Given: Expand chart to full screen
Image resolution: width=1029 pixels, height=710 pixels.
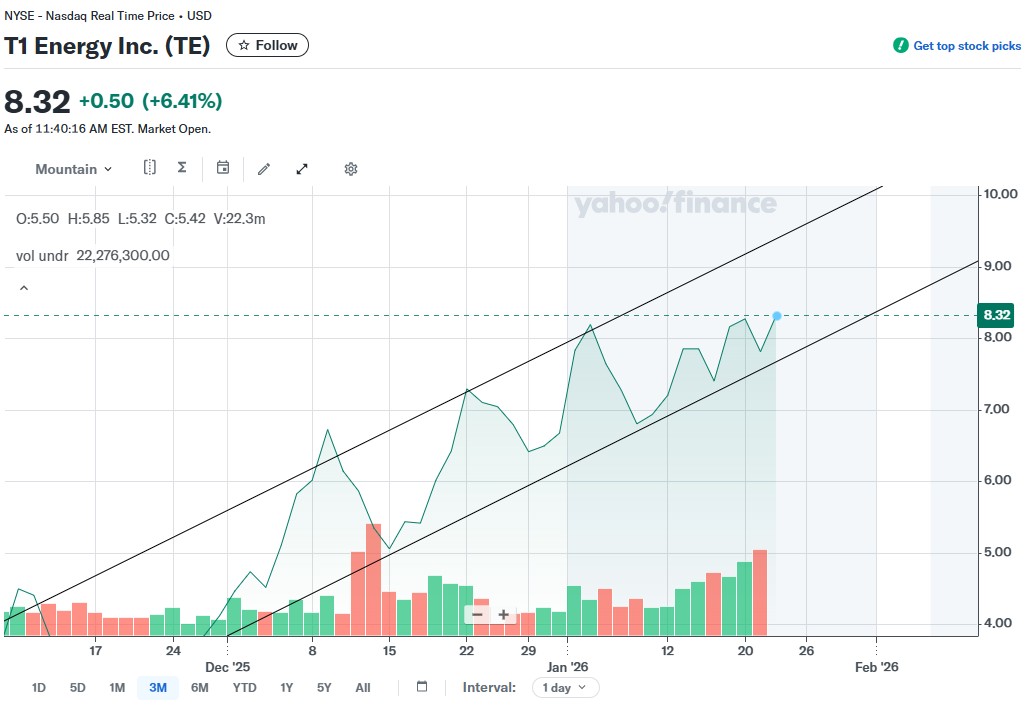Looking at the screenshot, I should [x=302, y=169].
